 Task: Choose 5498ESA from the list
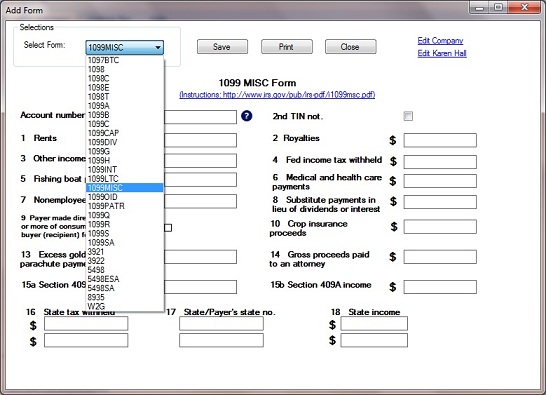124,279
